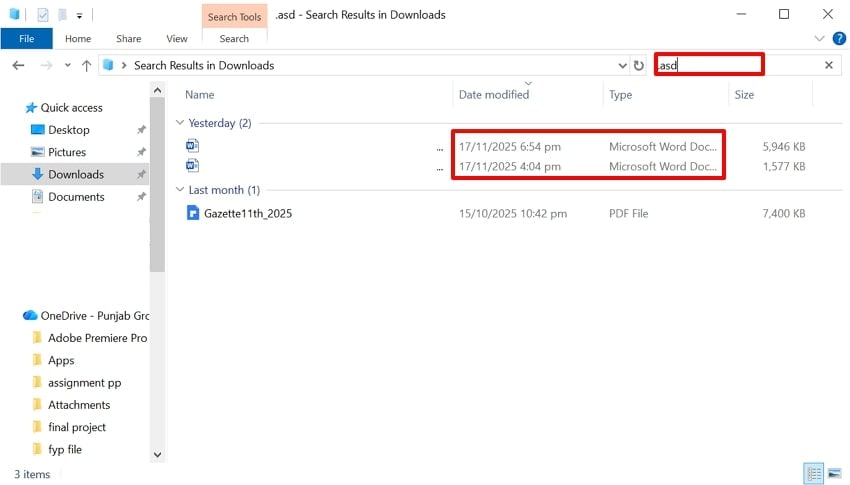Clear the search box with X

pyautogui.click(x=829, y=65)
